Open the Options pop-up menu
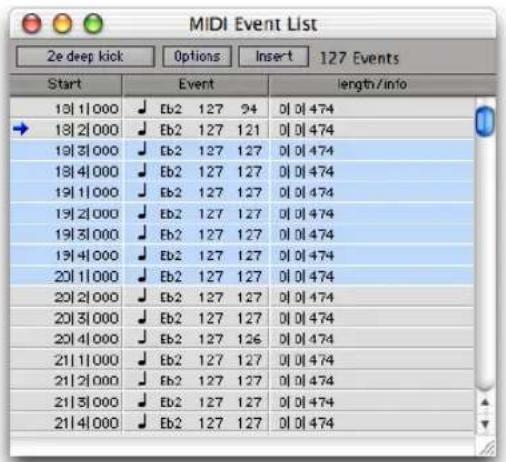 pos(197,56)
